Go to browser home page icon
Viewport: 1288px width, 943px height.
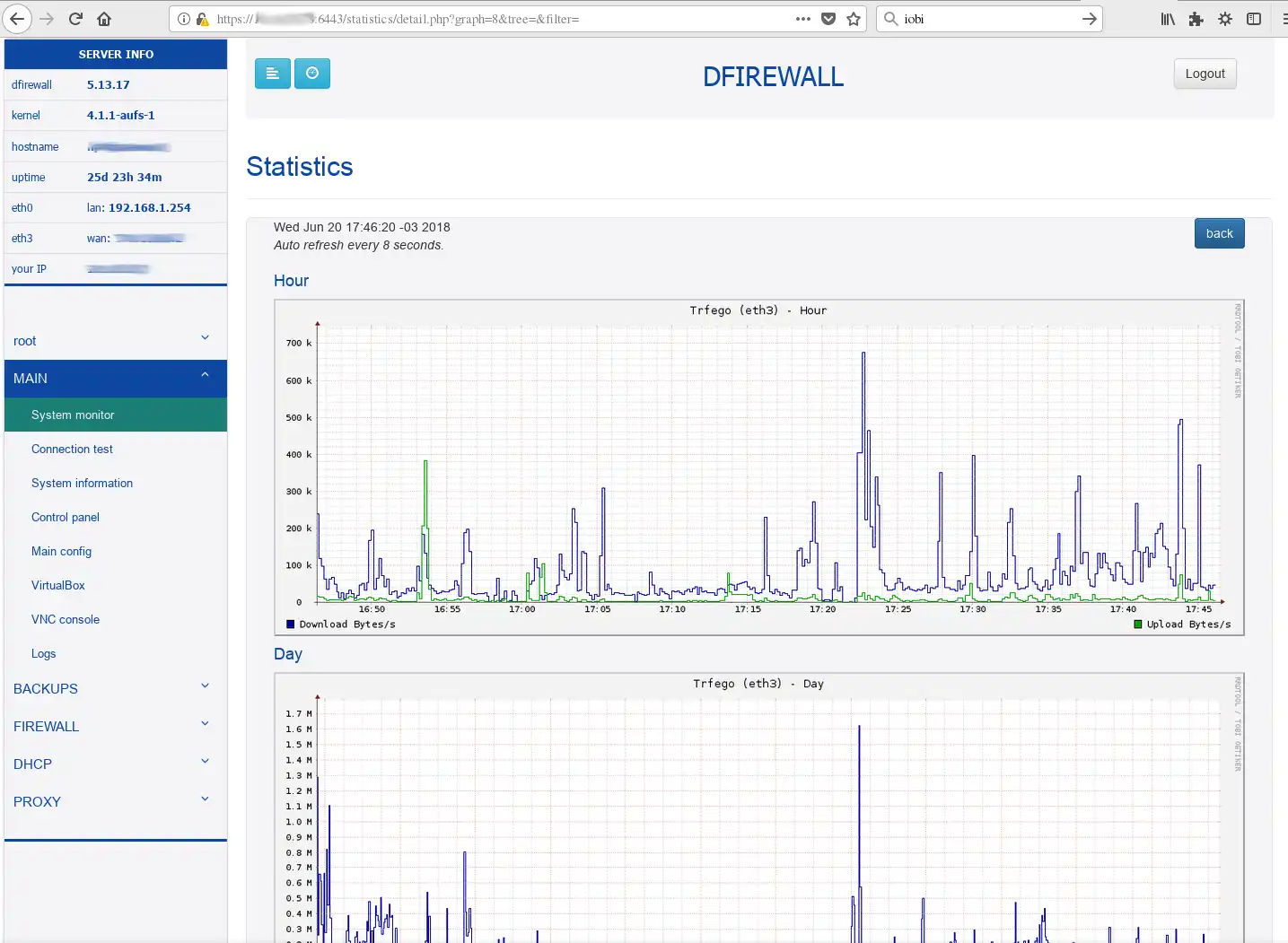pos(104,19)
